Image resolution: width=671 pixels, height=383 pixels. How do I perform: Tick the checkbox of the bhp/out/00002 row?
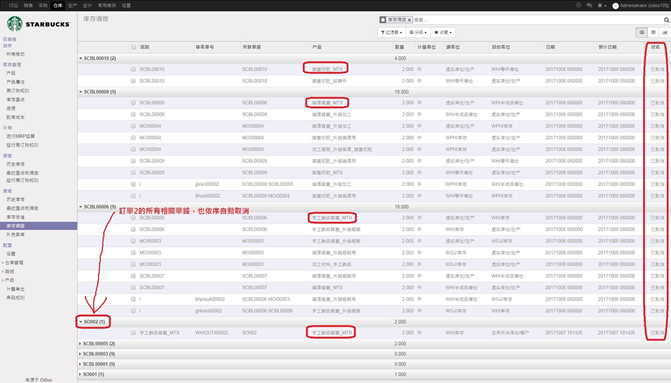(133, 299)
